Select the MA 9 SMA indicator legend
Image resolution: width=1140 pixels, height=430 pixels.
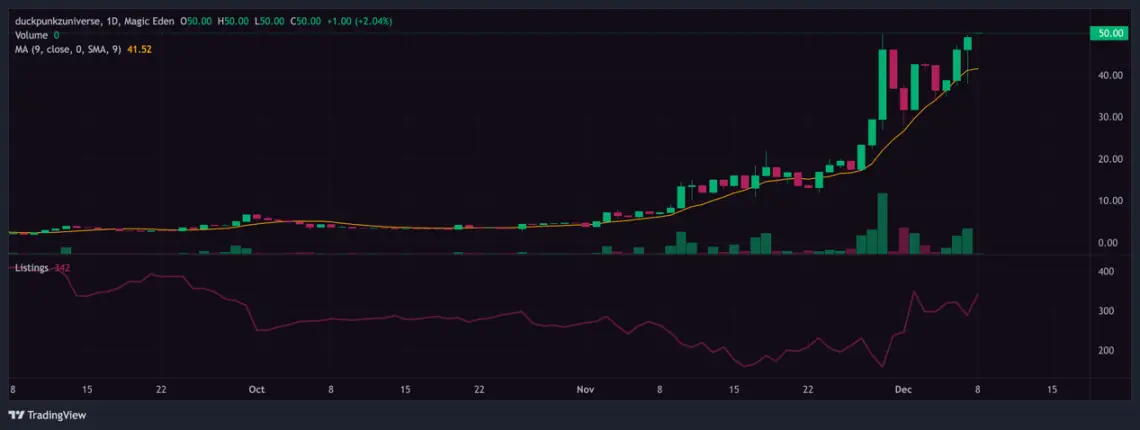click(x=69, y=49)
